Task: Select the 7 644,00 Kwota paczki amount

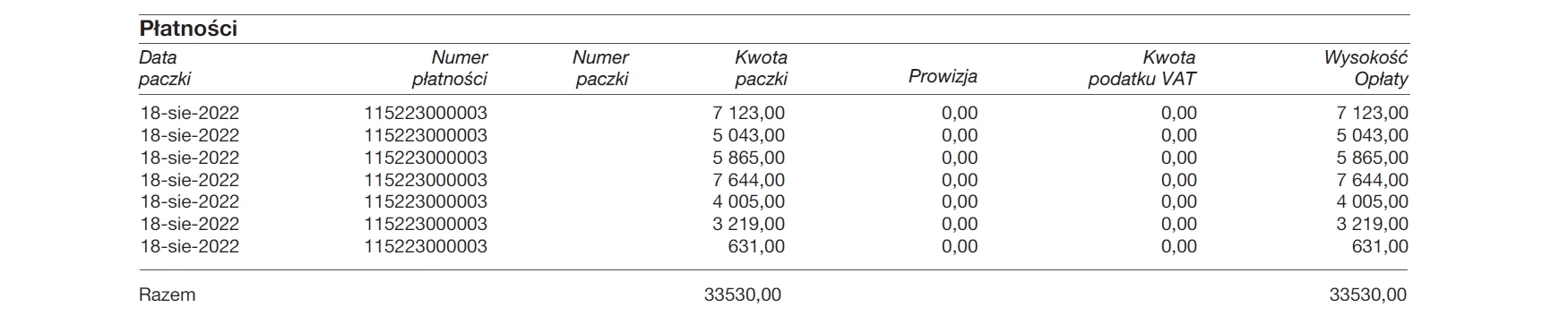Action: (749, 180)
